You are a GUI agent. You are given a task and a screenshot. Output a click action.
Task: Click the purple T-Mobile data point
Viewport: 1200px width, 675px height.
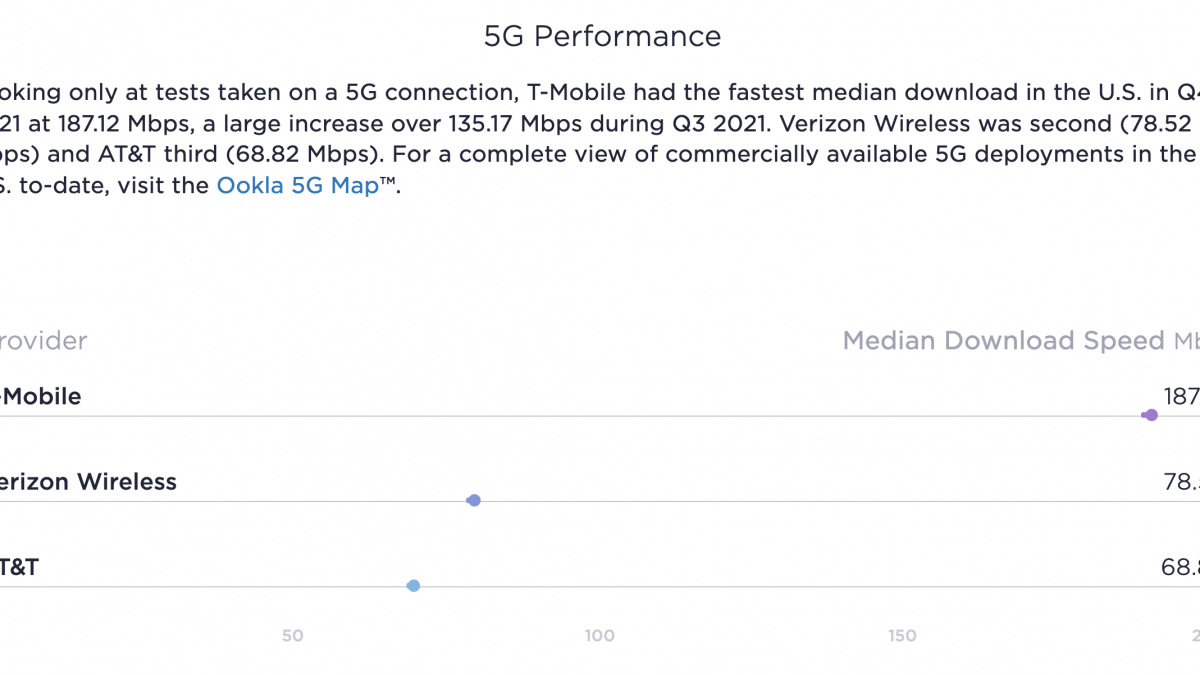pos(1151,415)
